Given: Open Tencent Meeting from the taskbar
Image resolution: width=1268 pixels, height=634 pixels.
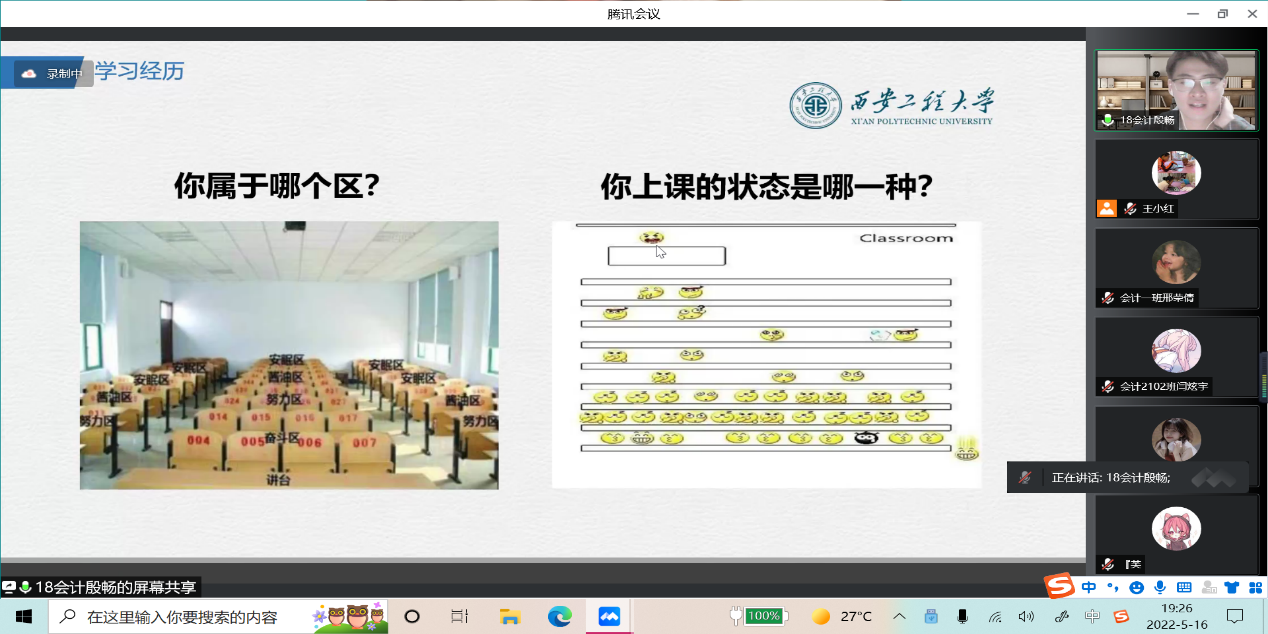Looking at the screenshot, I should point(609,616).
